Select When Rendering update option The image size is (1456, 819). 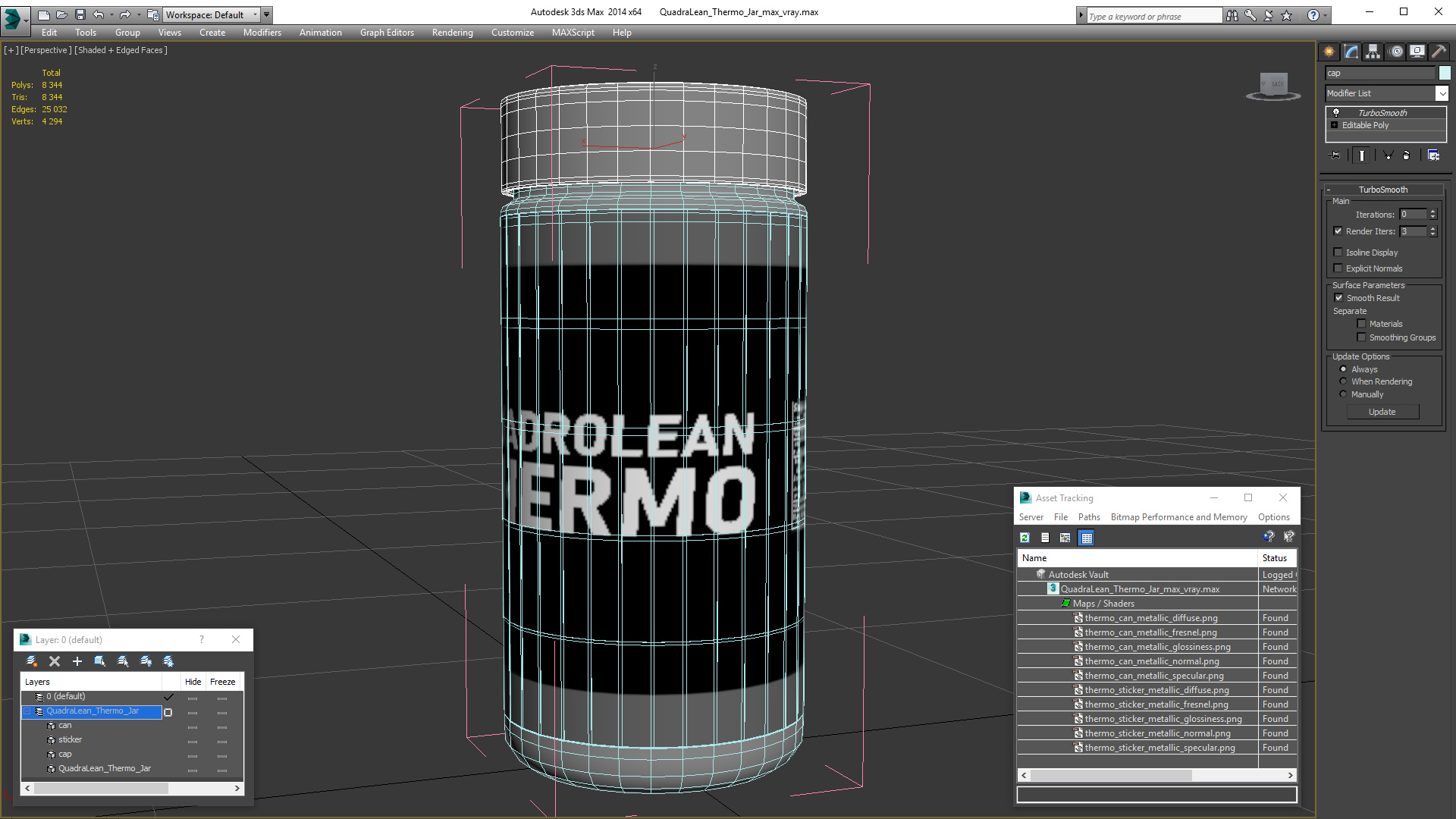tap(1343, 381)
